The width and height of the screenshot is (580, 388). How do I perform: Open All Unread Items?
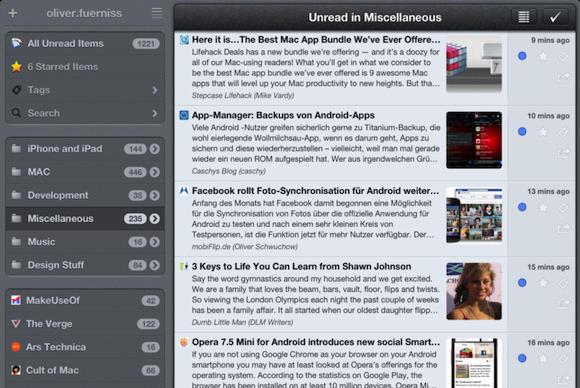(85, 44)
